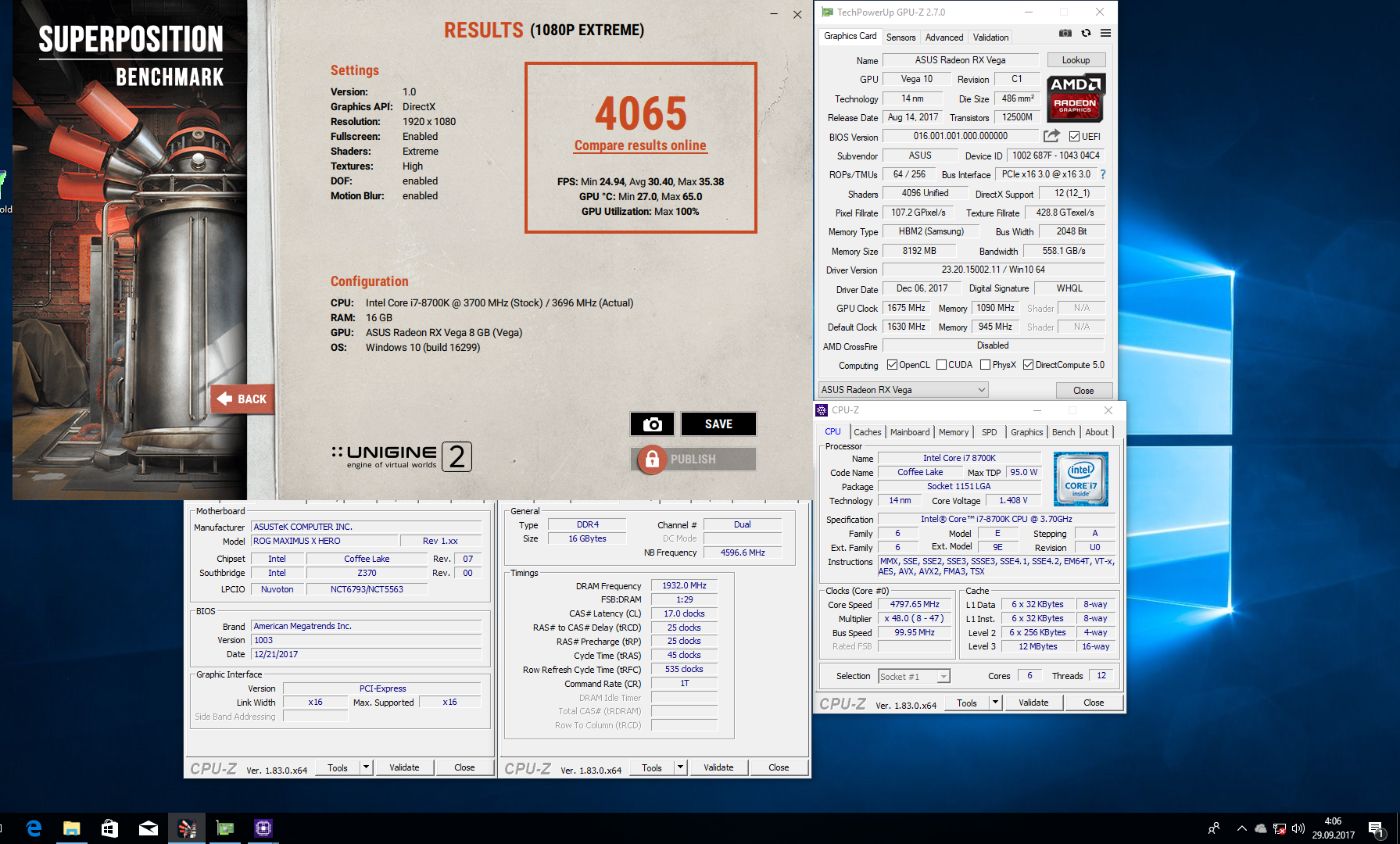
Task: Click the AMD Radeon Graphics logo
Action: (x=1076, y=98)
